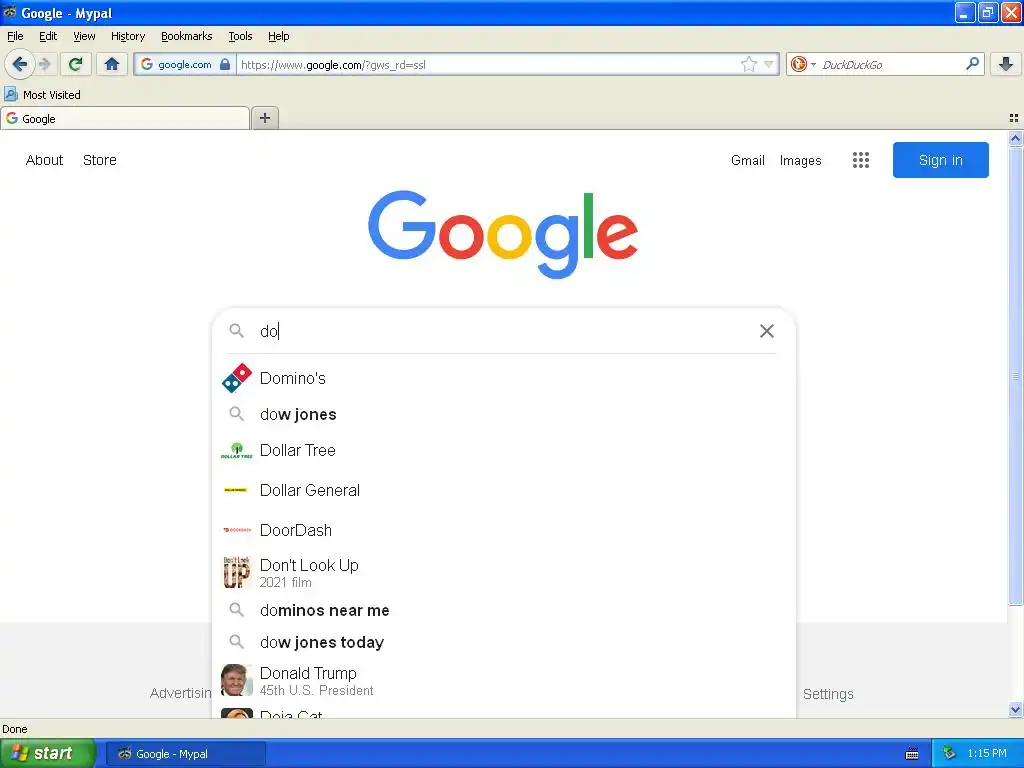1024x768 pixels.
Task: Click the search magnifier icon beside 'do'
Action: click(236, 330)
